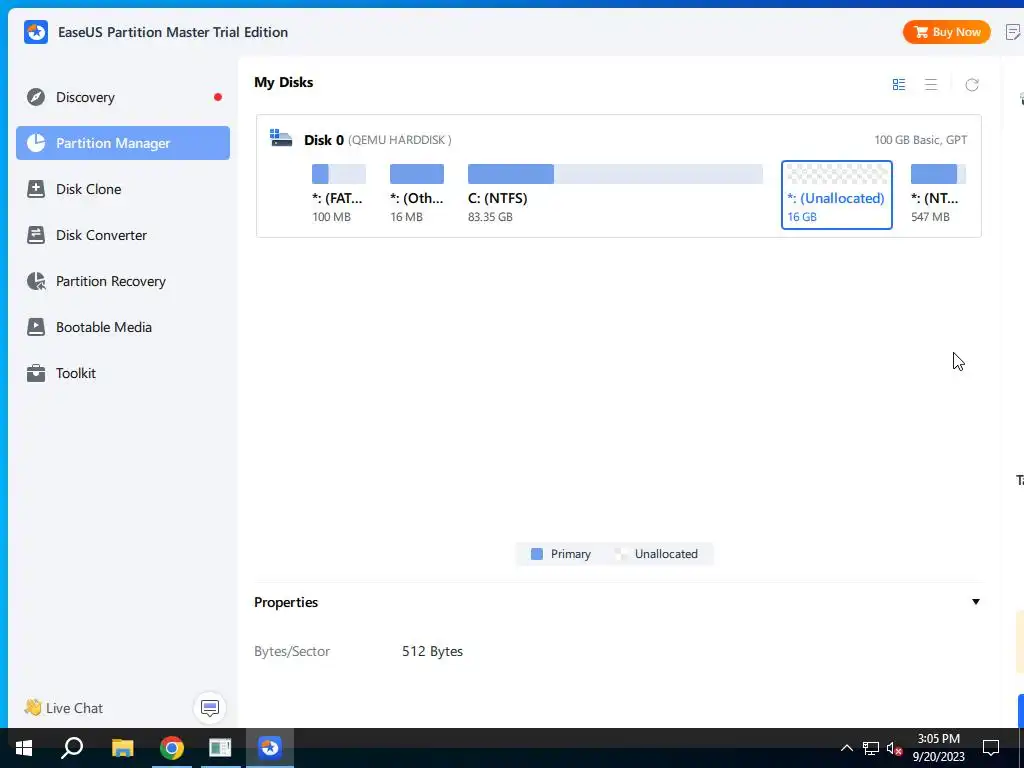
Task: Click the 83.35 GB size text
Action: pos(490,217)
